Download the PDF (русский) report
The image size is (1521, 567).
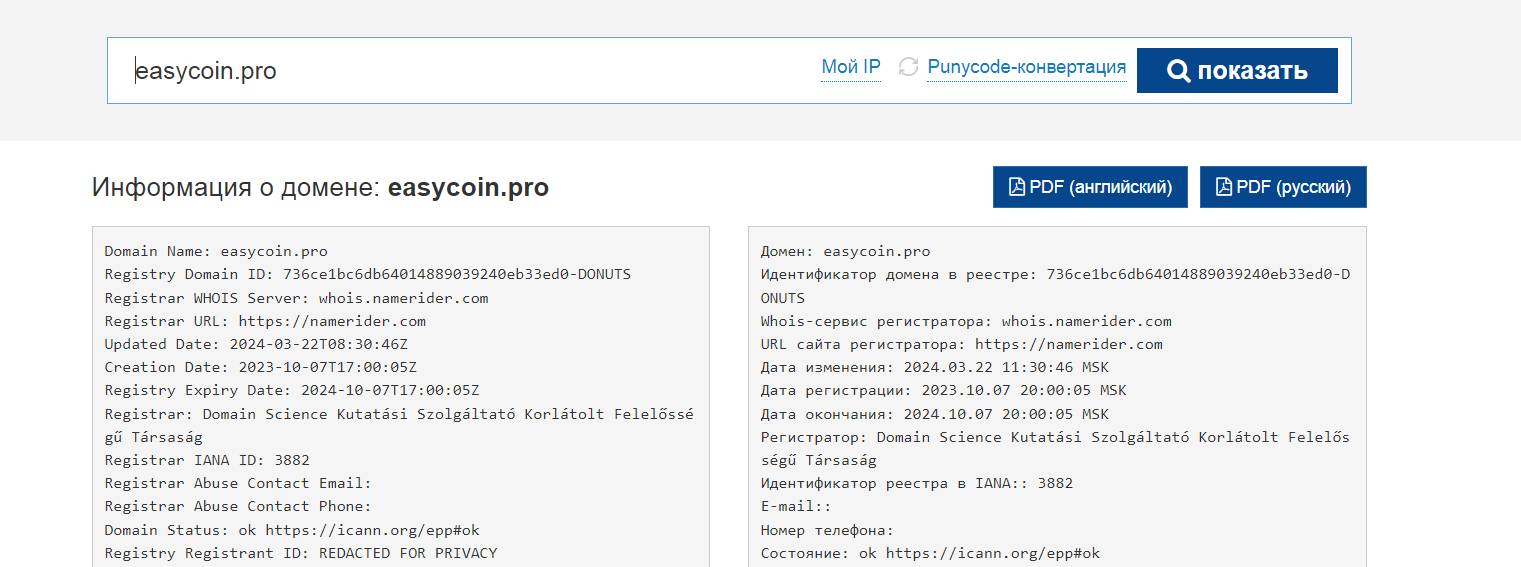pyautogui.click(x=1283, y=187)
